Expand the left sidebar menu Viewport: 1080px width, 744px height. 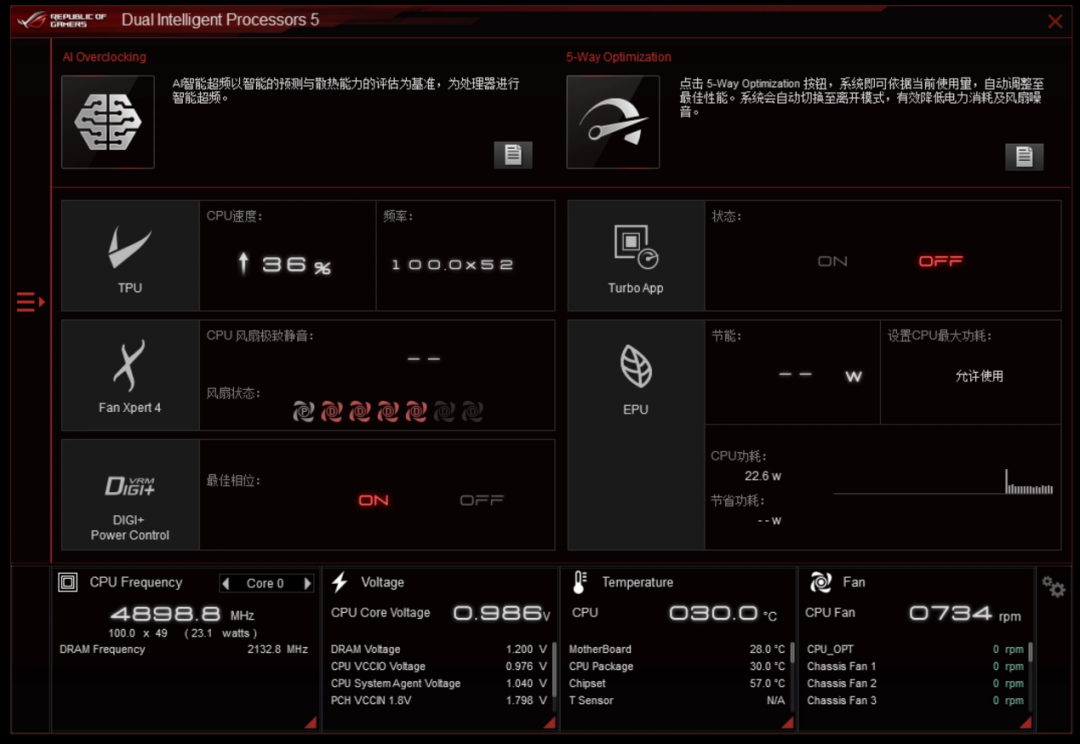[30, 302]
